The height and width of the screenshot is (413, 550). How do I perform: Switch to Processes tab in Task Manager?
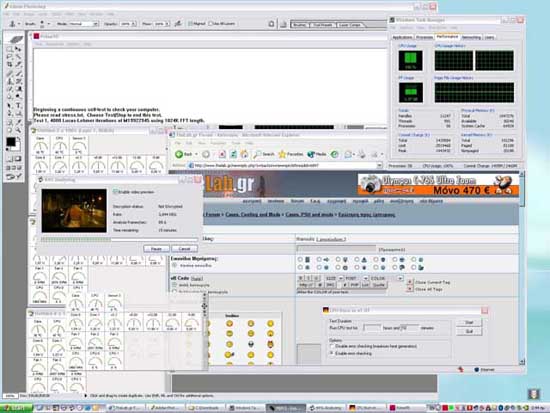tap(424, 37)
